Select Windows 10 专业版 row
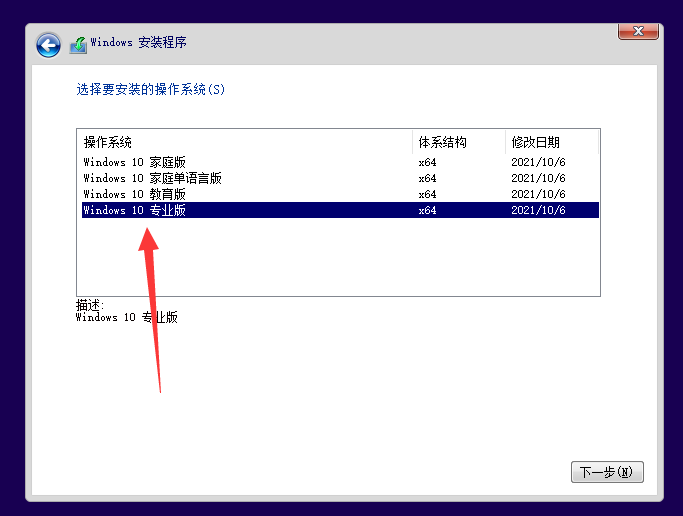Viewport: 683px width, 516px height. pos(341,210)
